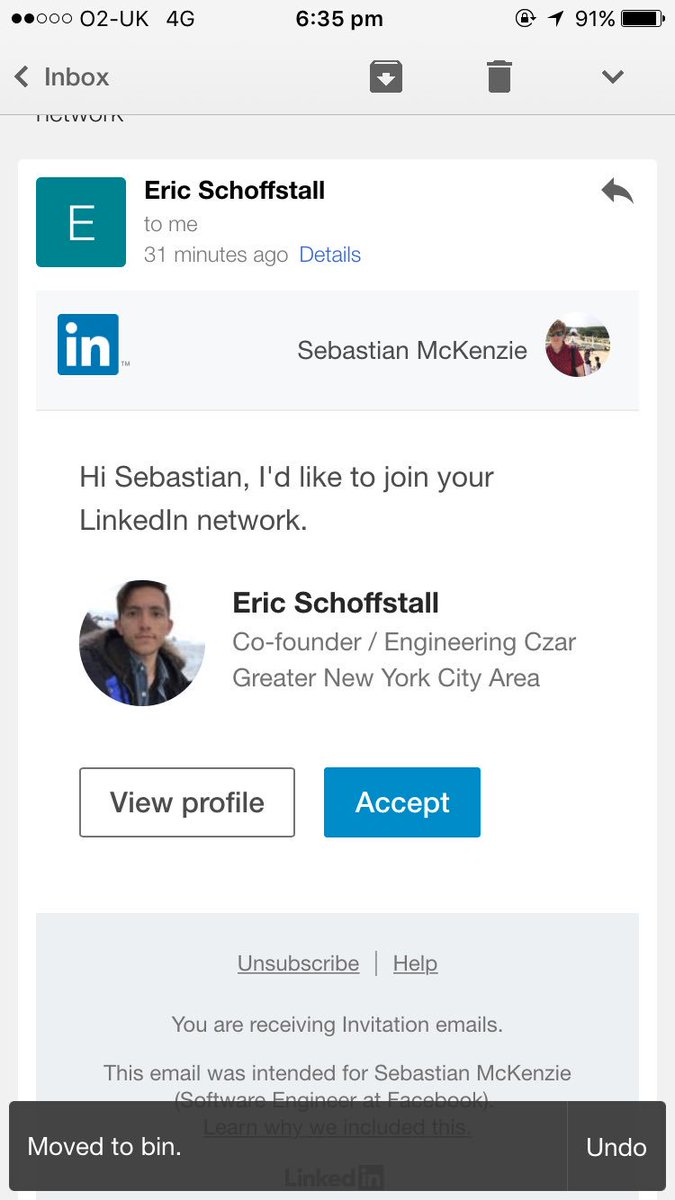Tap the archive icon in top toolbar
Screen dimensions: 675x1200
386,77
